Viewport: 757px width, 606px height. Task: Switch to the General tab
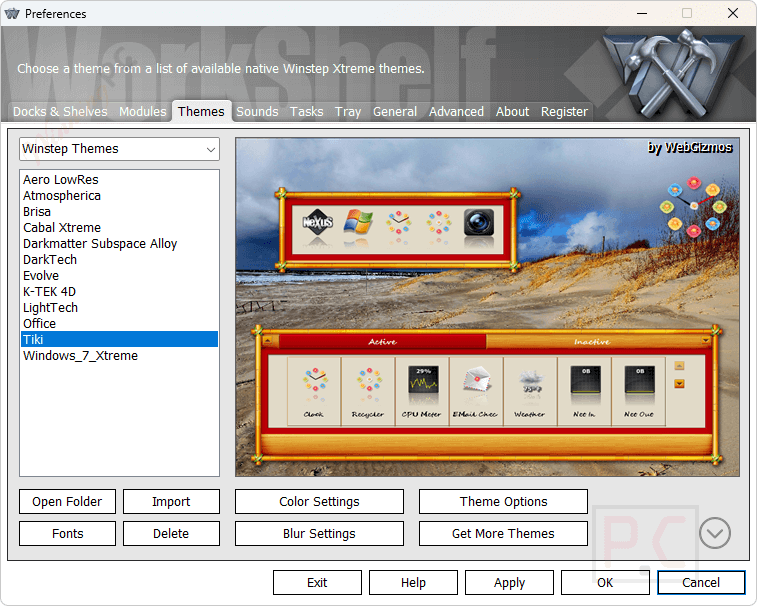394,112
